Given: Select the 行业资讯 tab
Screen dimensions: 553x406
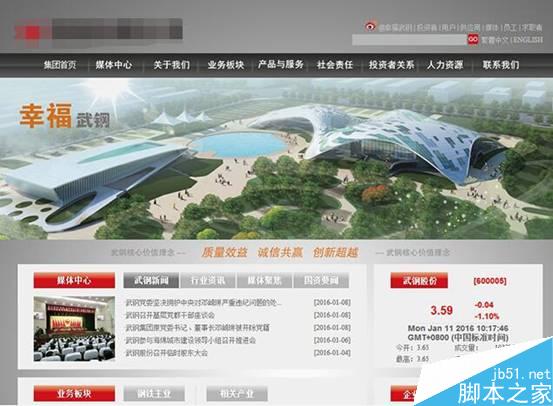Looking at the screenshot, I should [208, 280].
